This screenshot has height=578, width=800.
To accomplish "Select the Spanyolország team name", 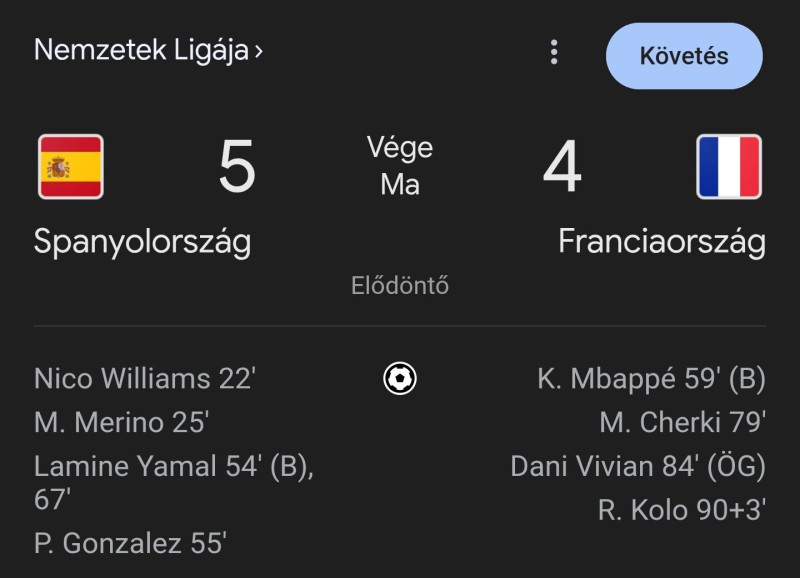I will tap(142, 242).
